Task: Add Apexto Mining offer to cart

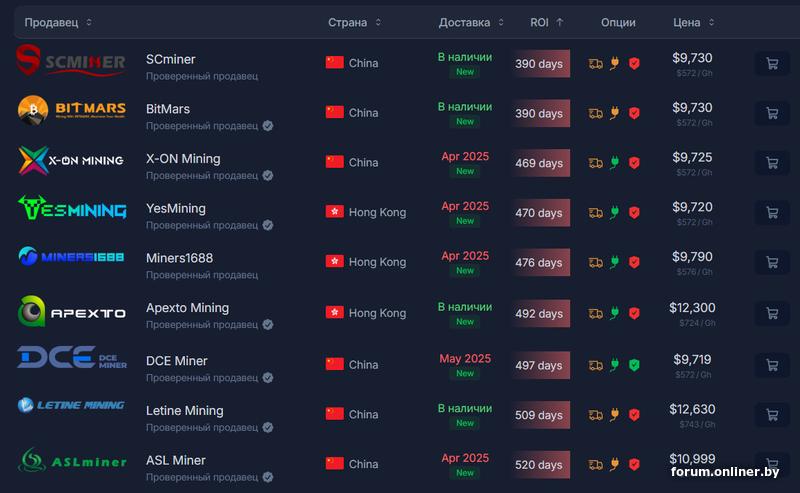Action: (x=772, y=313)
